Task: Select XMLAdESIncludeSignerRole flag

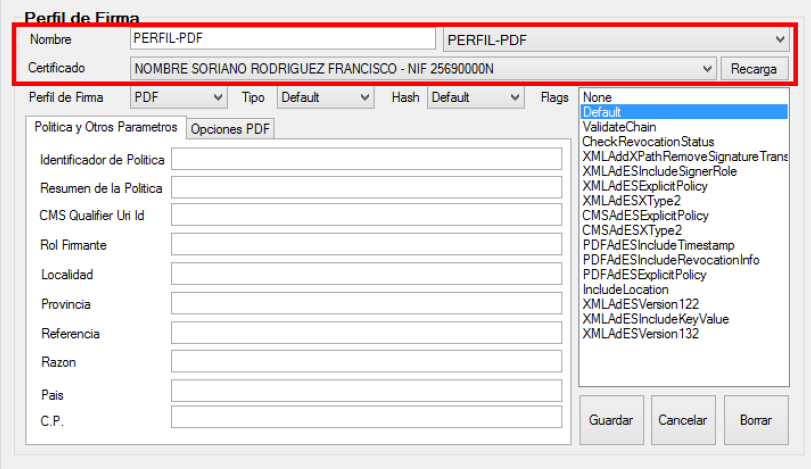Action: point(684,171)
